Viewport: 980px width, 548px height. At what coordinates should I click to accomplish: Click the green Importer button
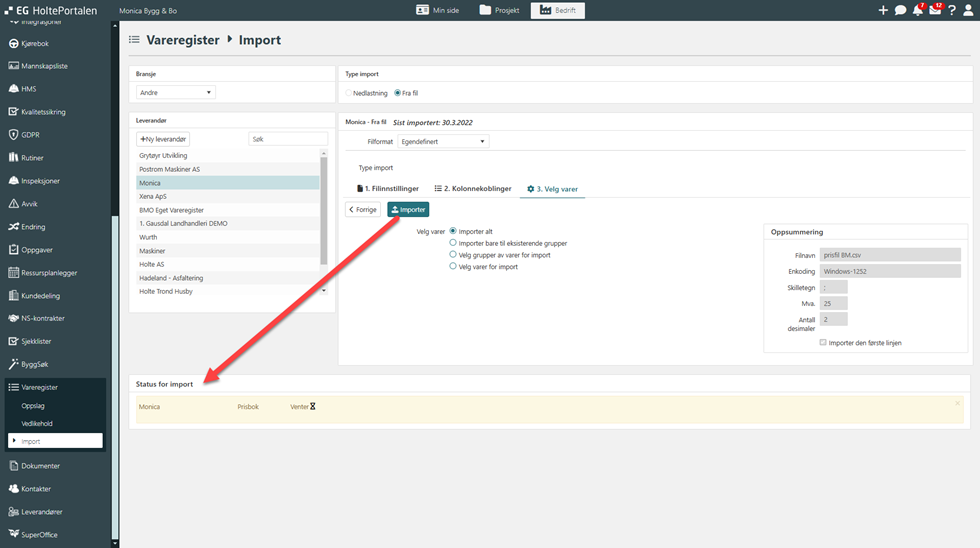pos(408,209)
